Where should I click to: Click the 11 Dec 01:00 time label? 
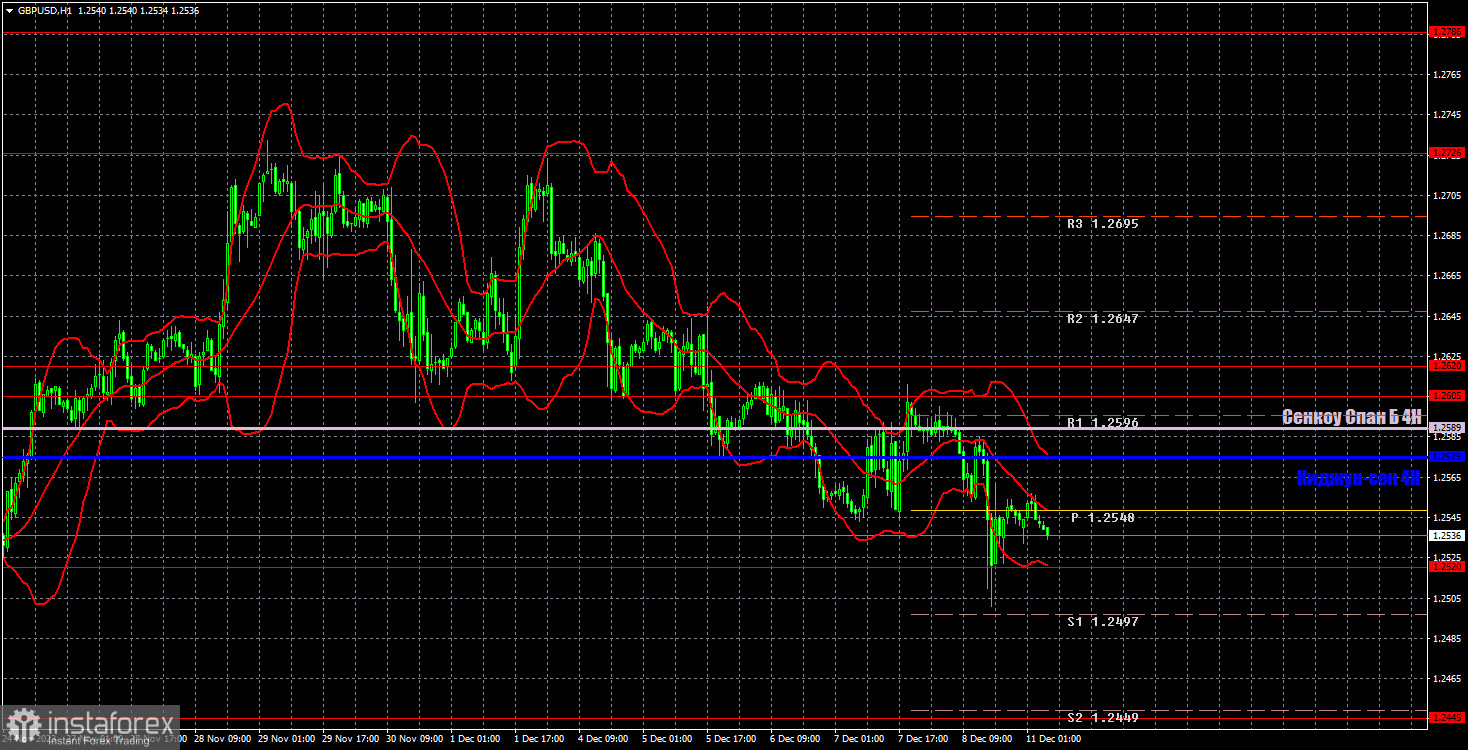pos(1052,740)
